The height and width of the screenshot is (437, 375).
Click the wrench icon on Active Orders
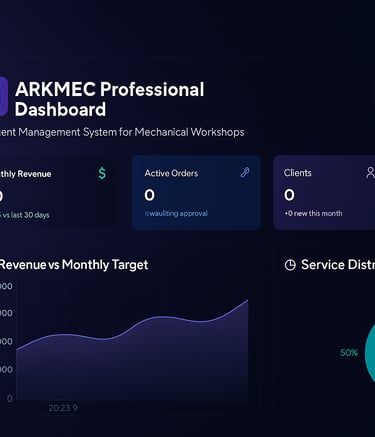[245, 173]
